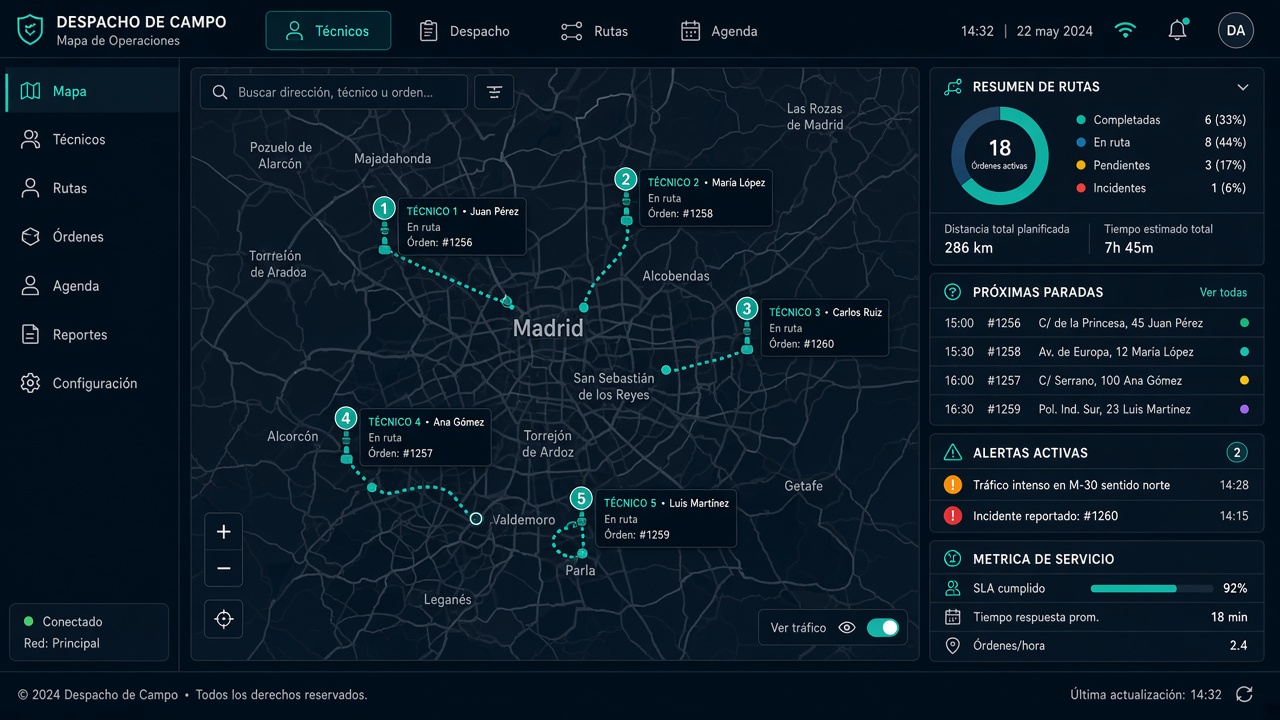
Task: Click the orange traffic alert icon
Action: pyautogui.click(x=953, y=485)
